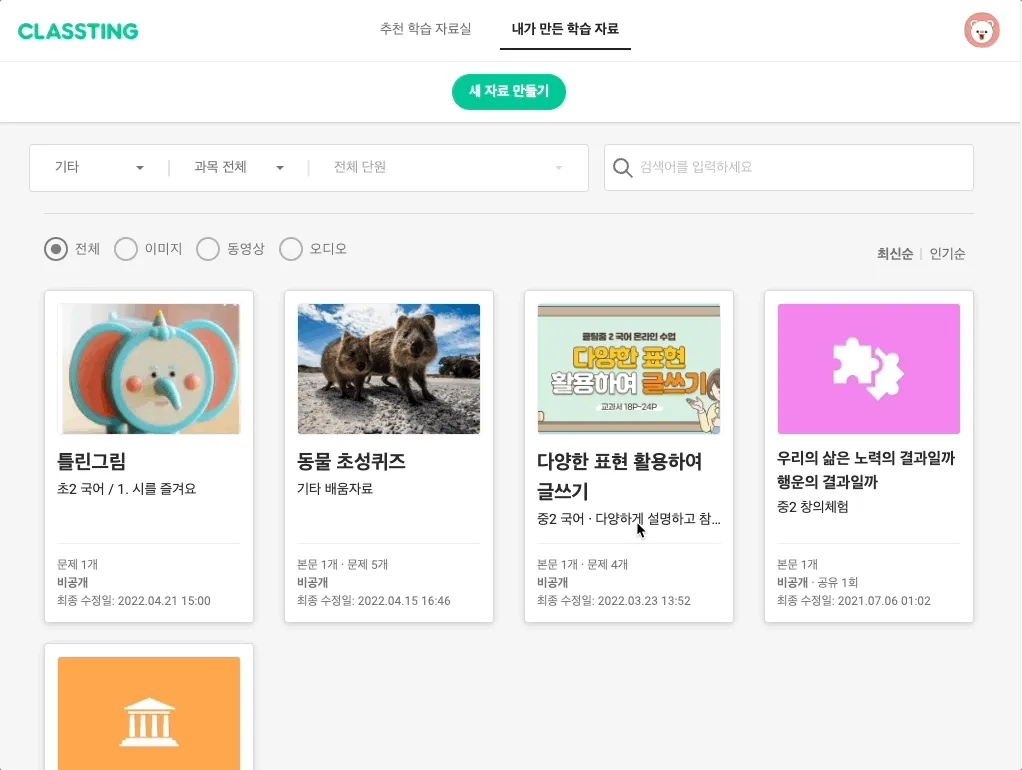Sort materials by 인기순
Viewport: 1022px width, 770px height.
(947, 254)
